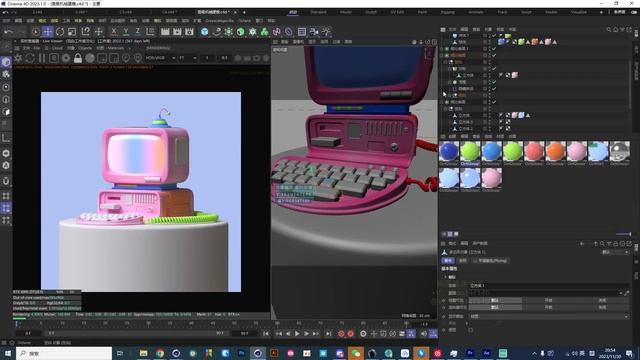Toggle Z-axis lock in top toolbar
640x360 pixels.
click(138, 31)
